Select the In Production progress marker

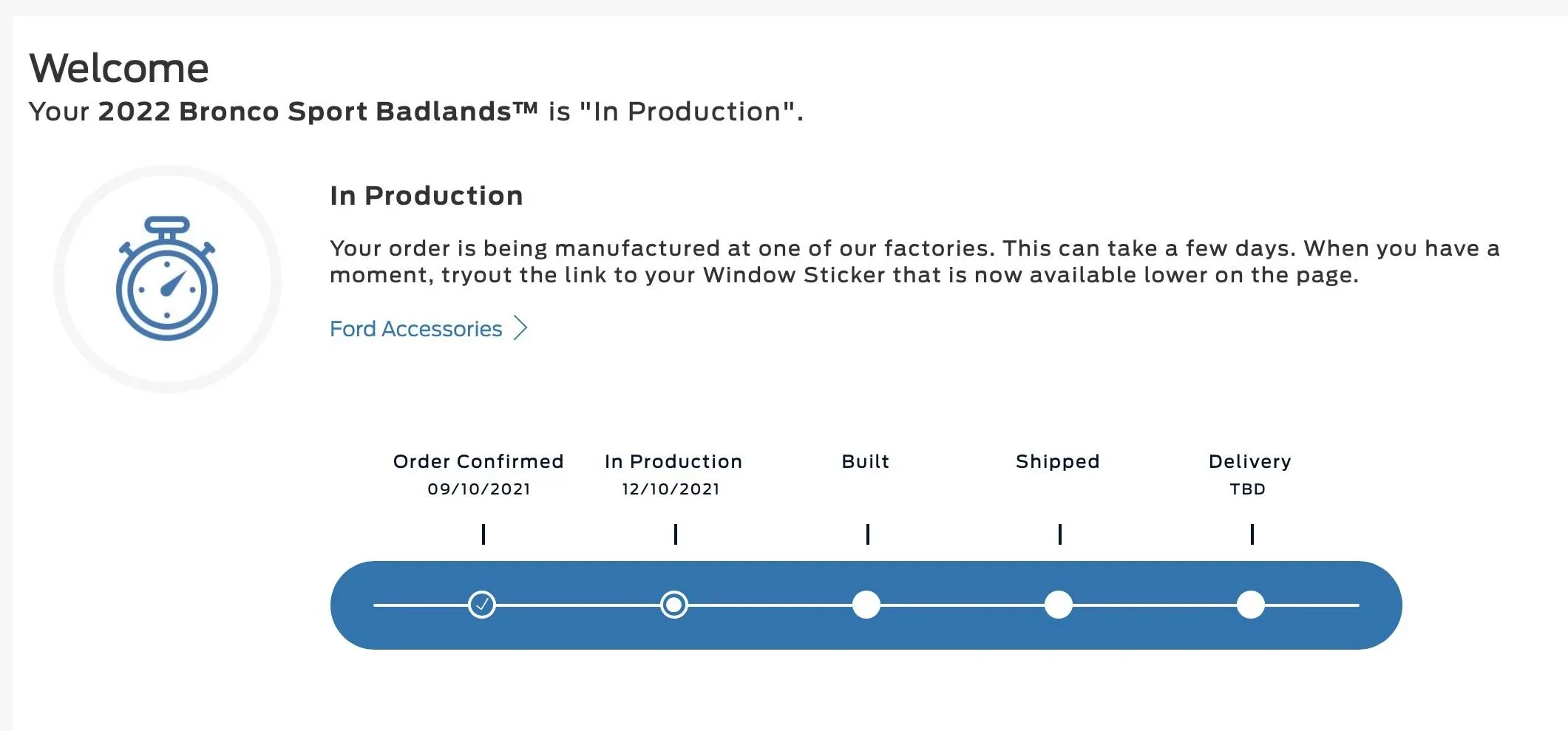pyautogui.click(x=674, y=605)
